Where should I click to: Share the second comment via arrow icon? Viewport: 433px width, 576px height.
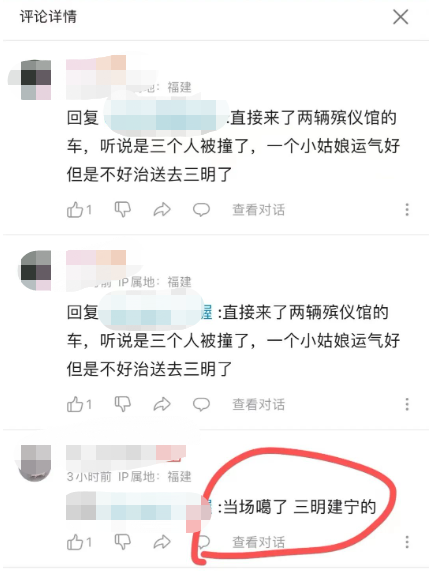[162, 404]
